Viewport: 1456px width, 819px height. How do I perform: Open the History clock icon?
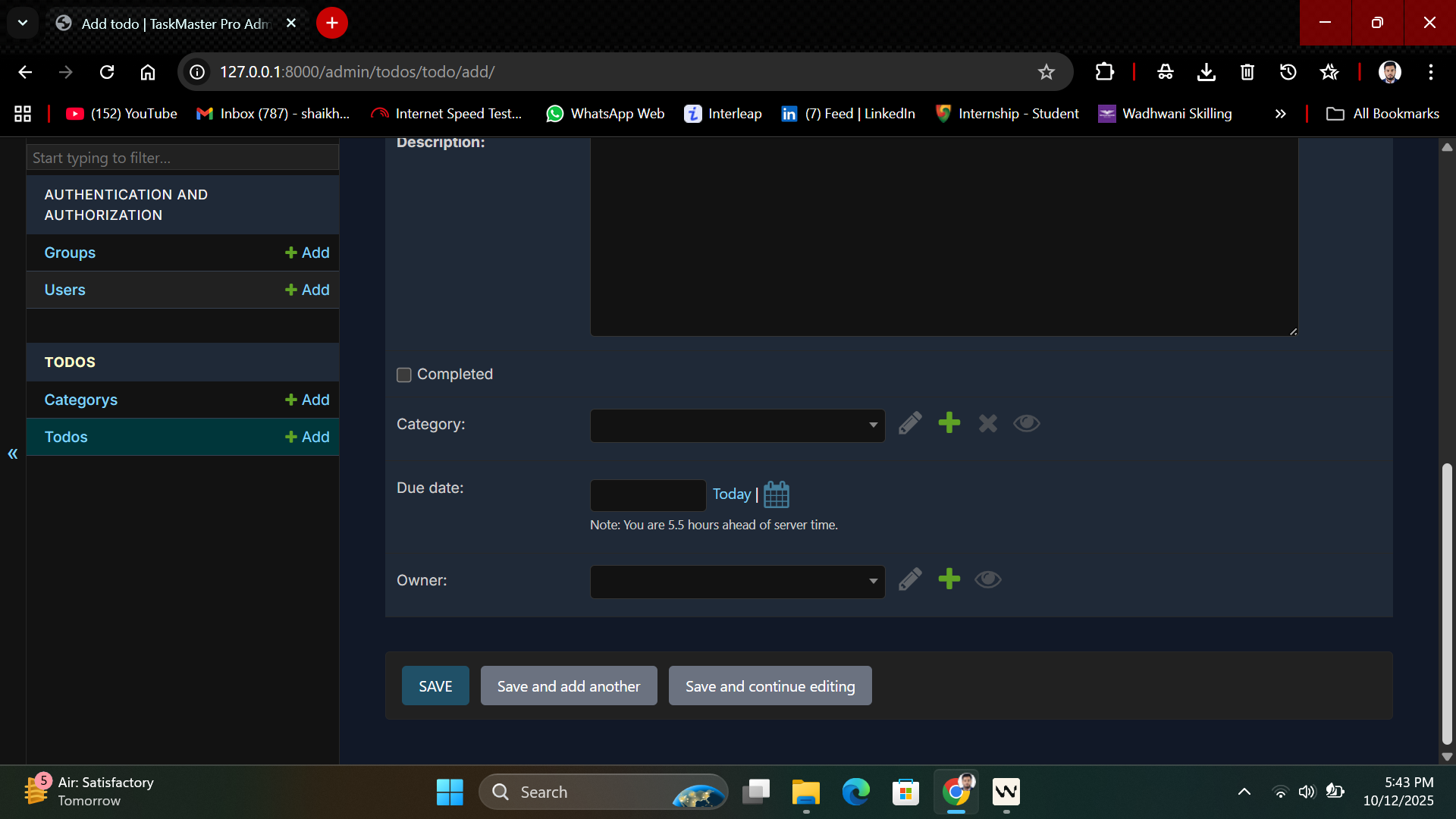pyautogui.click(x=1288, y=72)
